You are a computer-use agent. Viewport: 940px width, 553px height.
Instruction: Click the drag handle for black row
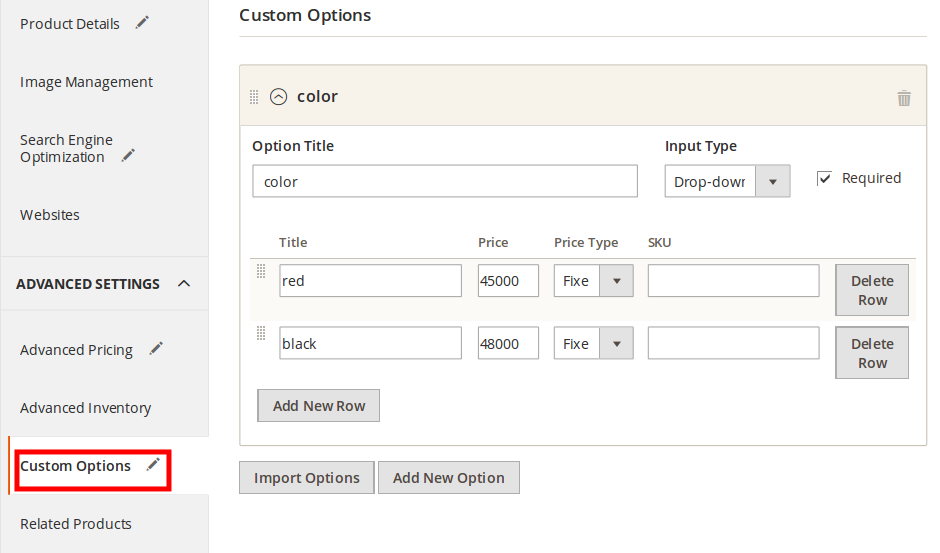[x=261, y=334]
